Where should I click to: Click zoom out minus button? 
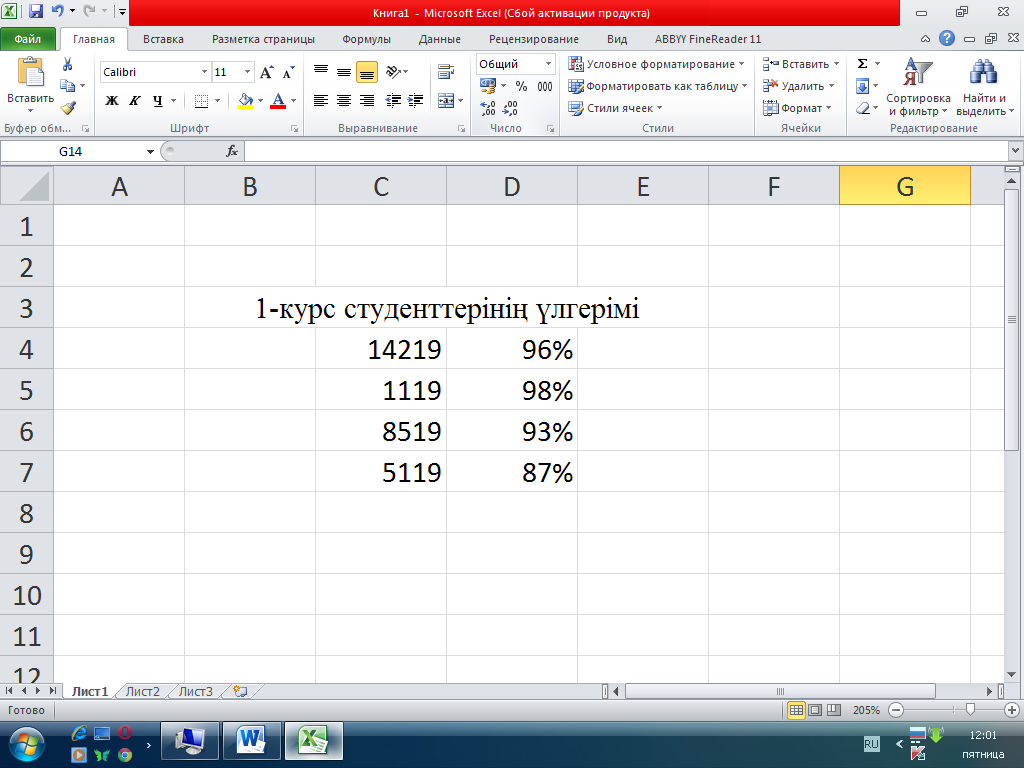(897, 710)
